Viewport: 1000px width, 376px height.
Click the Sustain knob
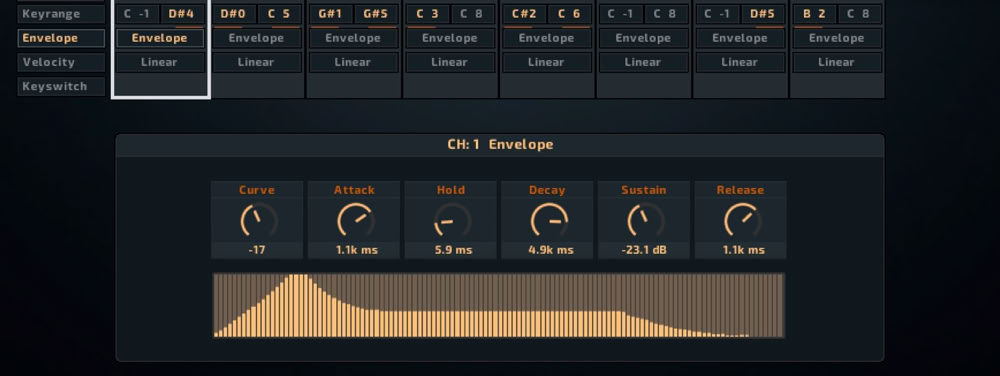coord(645,220)
